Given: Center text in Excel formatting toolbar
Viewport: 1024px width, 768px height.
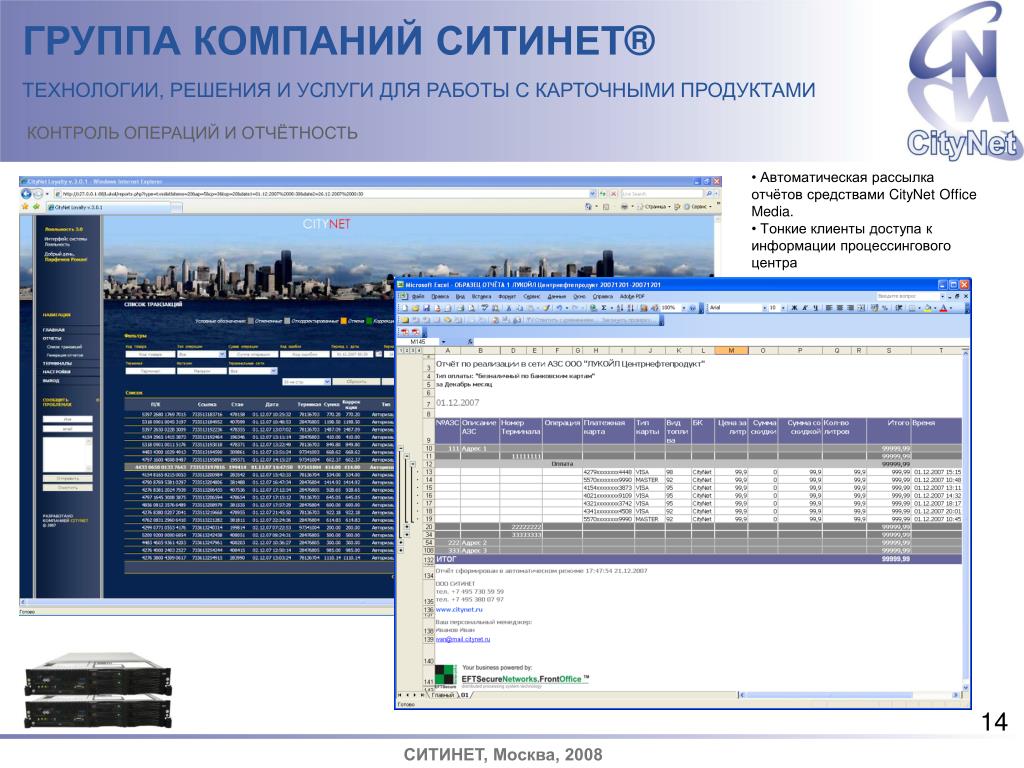Looking at the screenshot, I should (x=840, y=308).
